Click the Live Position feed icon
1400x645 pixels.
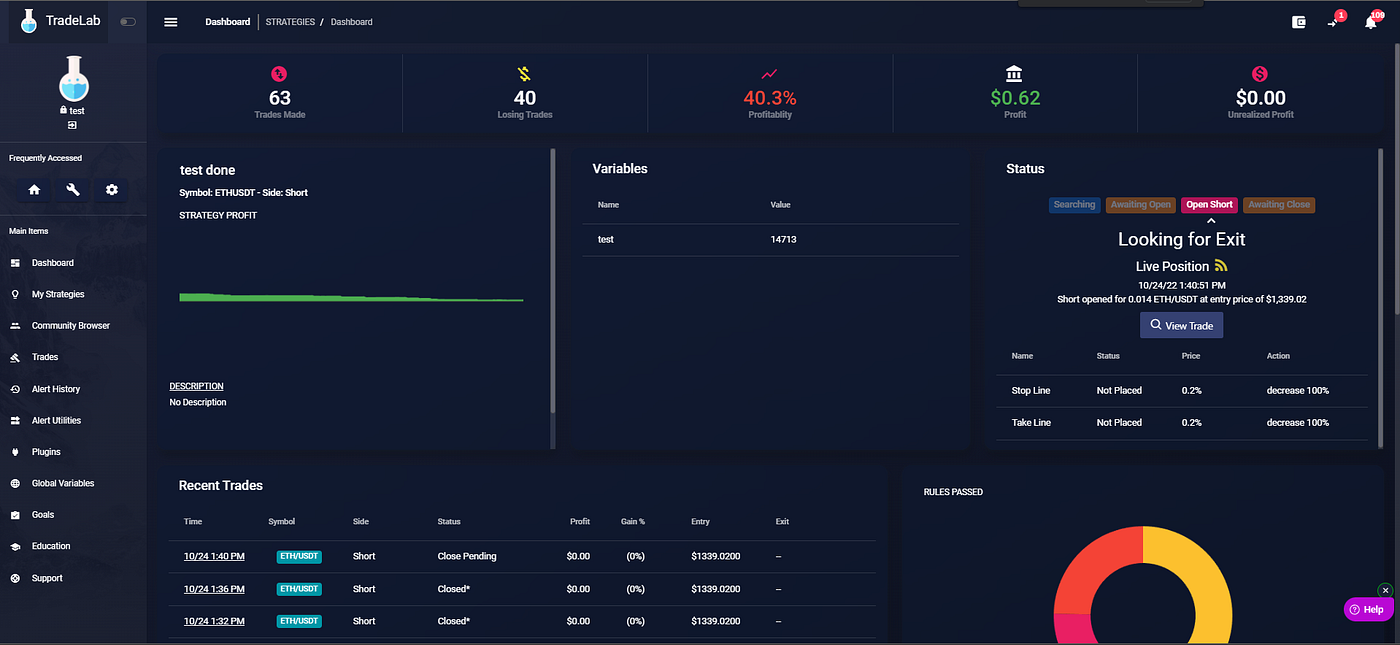(1221, 266)
